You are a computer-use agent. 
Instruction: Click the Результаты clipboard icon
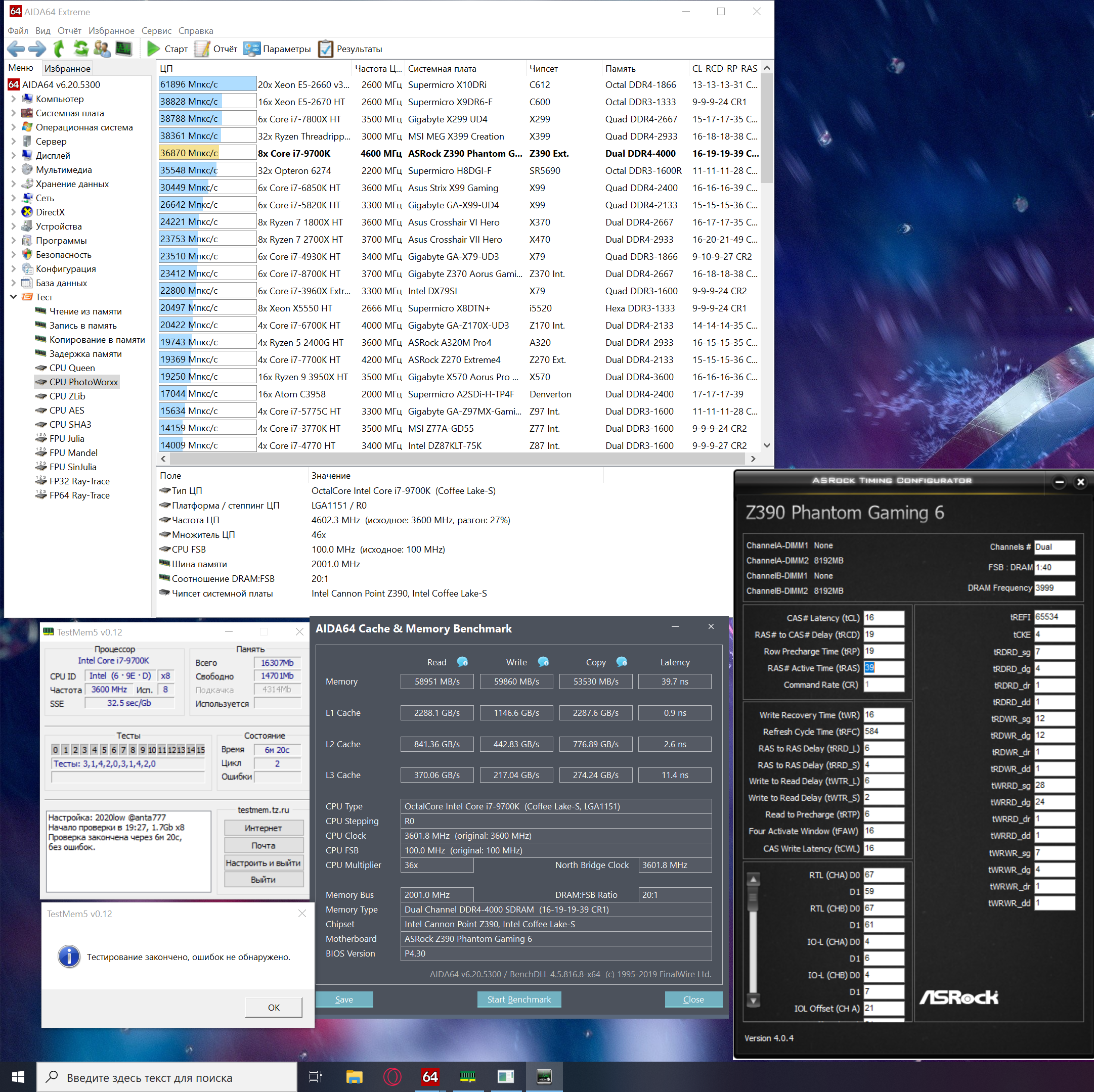tap(325, 49)
